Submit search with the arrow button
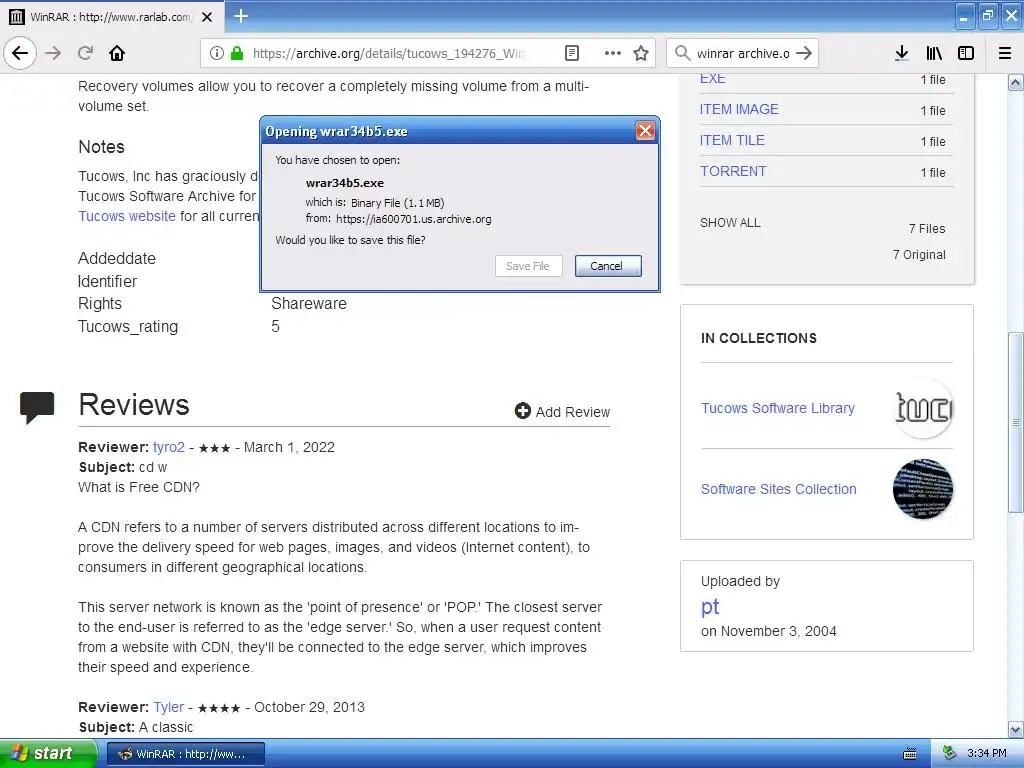This screenshot has width=1024, height=768. [x=805, y=53]
